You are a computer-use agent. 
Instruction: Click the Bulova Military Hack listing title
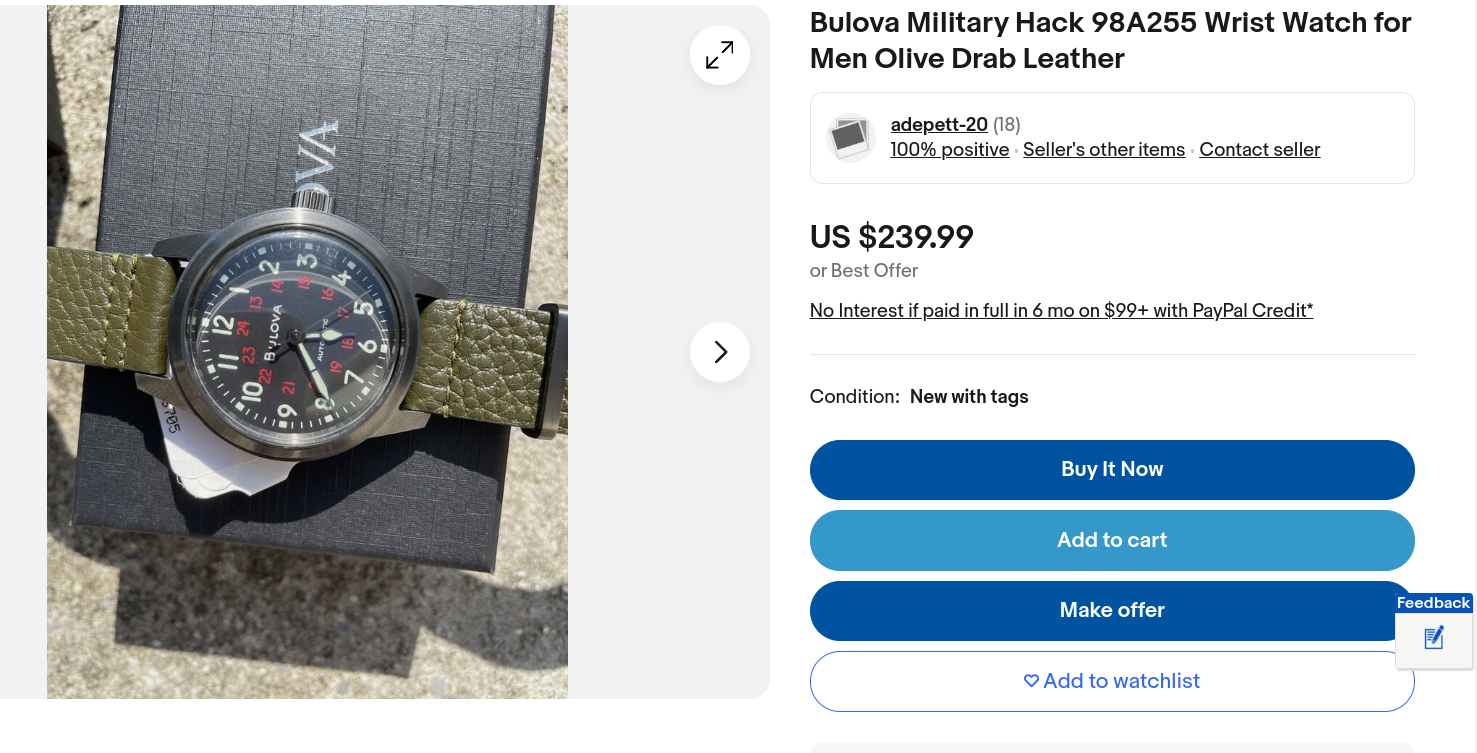(1110, 40)
